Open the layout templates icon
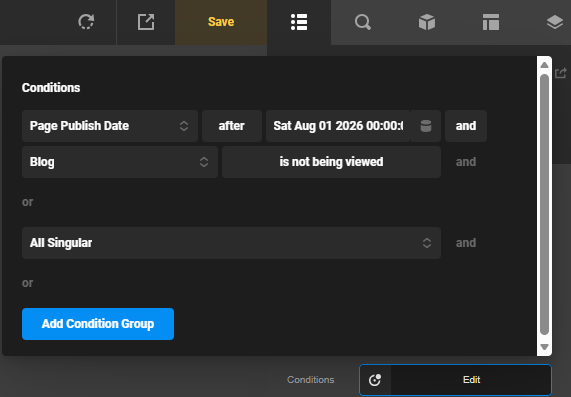The height and width of the screenshot is (397, 571). (491, 22)
